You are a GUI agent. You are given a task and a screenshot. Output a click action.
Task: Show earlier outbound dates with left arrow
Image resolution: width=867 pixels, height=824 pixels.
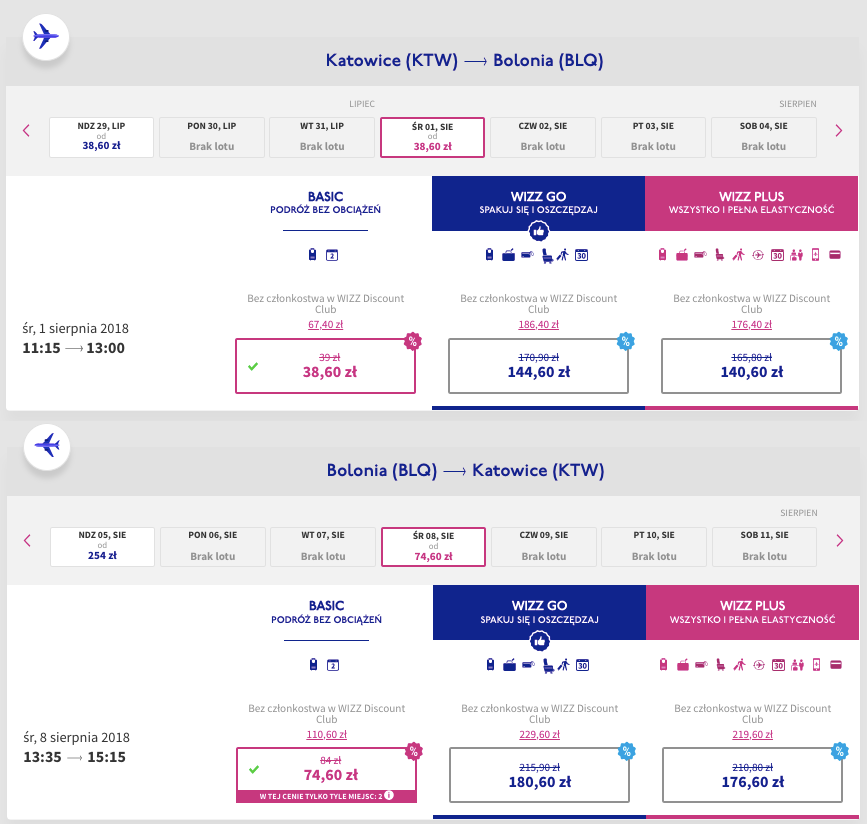(26, 131)
